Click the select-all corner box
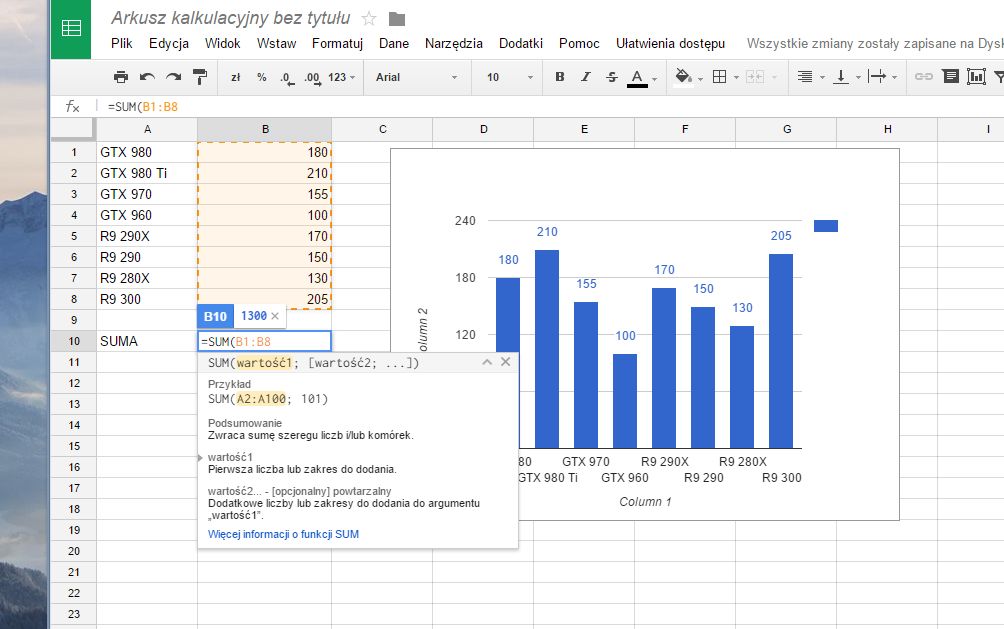 pyautogui.click(x=73, y=129)
